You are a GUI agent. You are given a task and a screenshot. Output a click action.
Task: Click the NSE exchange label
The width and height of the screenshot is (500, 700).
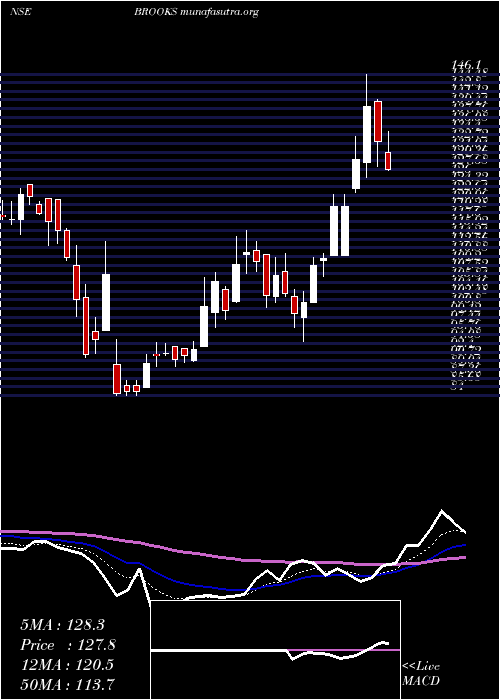pos(20,12)
